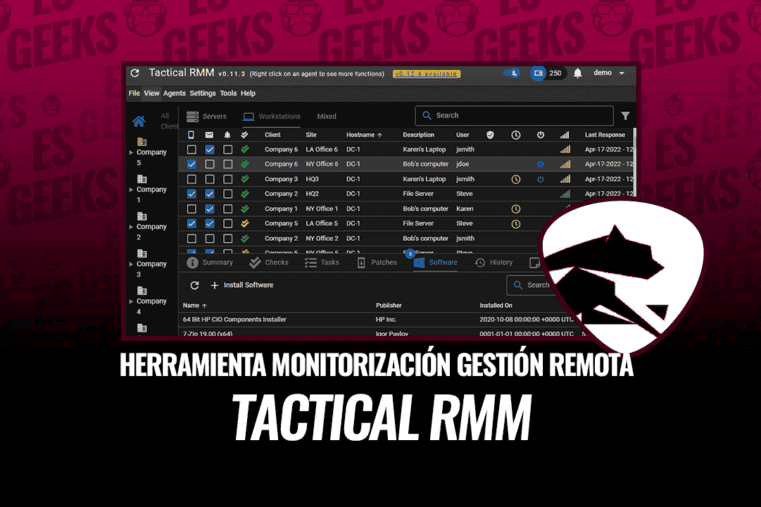Expand the Company 1 tree node
The width and height of the screenshot is (761, 507).
pyautogui.click(x=131, y=190)
